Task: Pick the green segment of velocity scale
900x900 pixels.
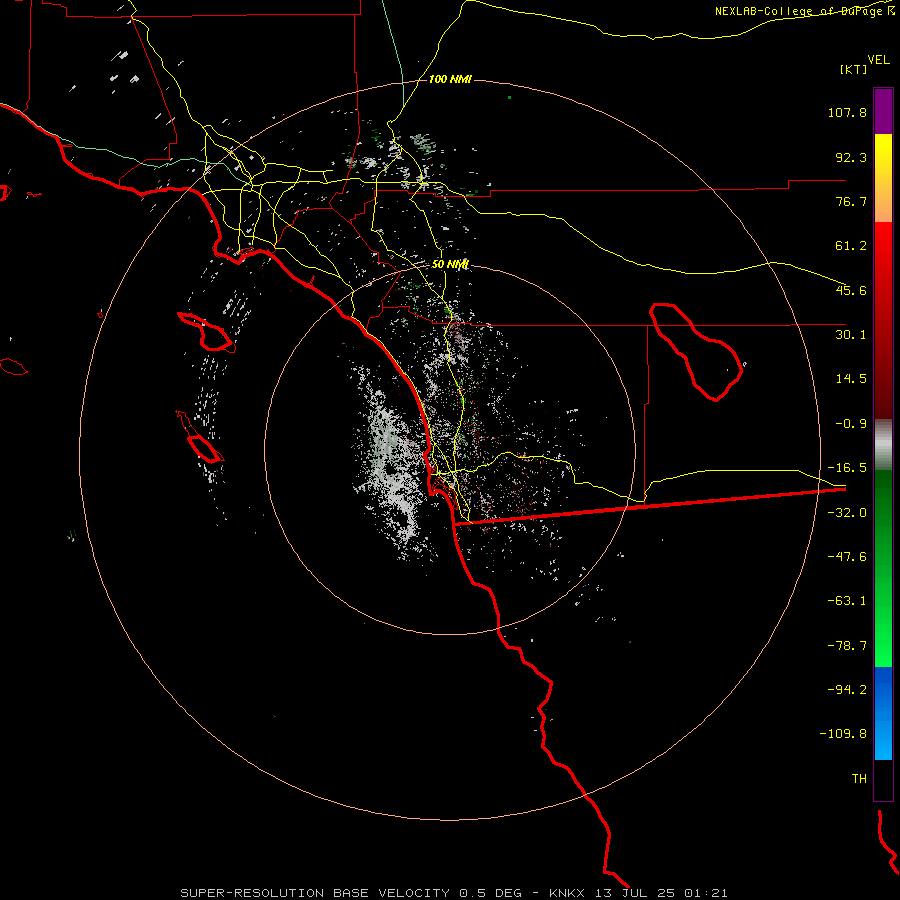Action: 883,568
